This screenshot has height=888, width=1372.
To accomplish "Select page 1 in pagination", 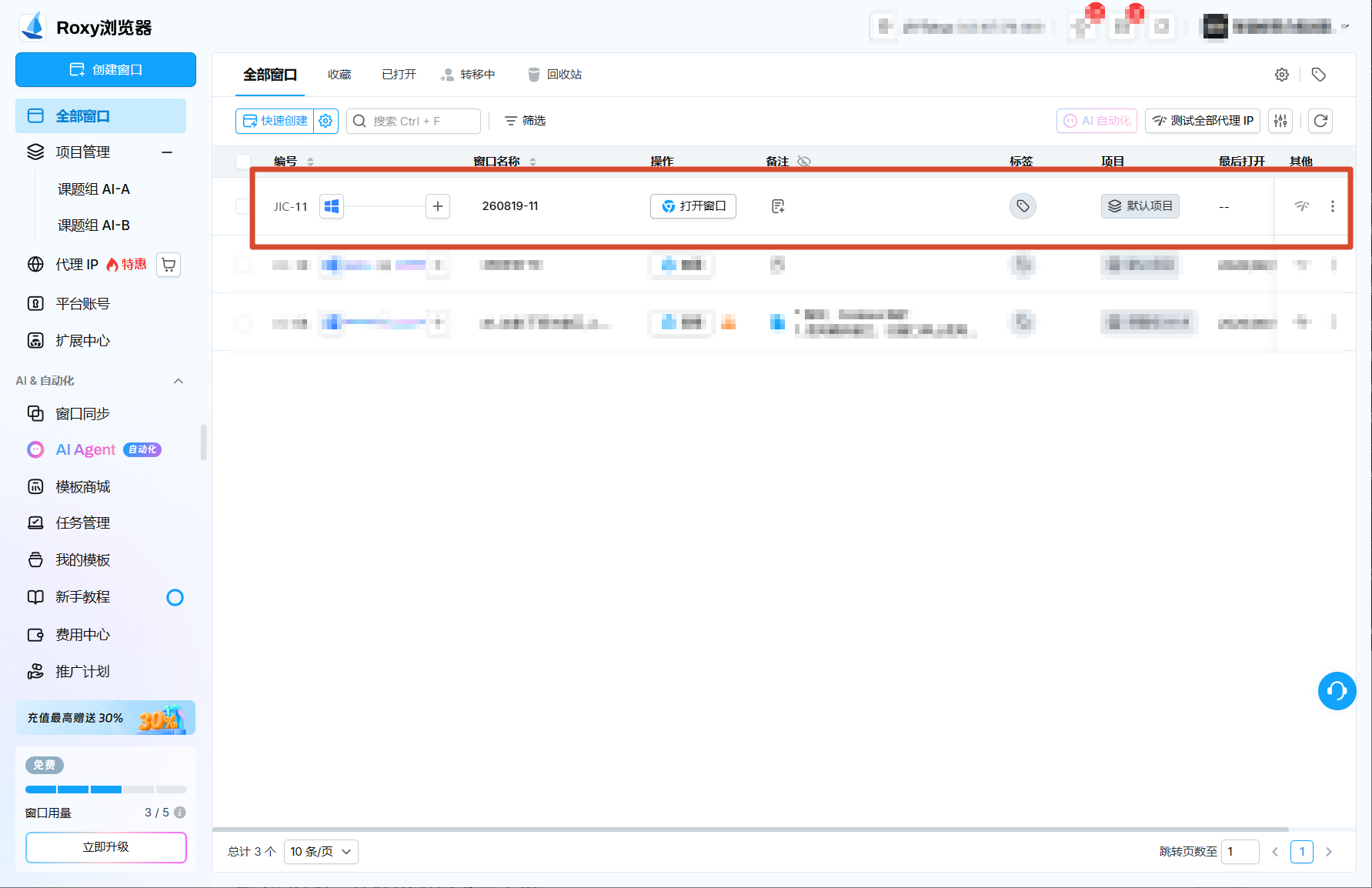I will pos(1302,852).
